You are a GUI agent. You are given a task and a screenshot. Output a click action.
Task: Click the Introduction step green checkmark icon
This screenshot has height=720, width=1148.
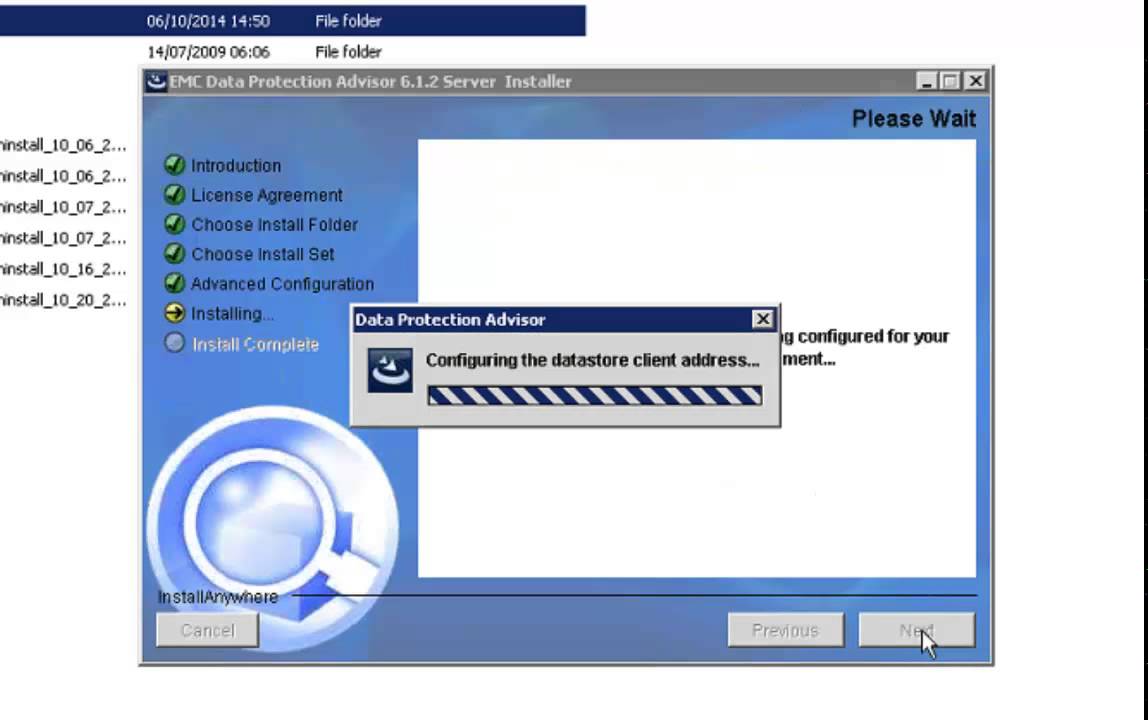pyautogui.click(x=174, y=165)
